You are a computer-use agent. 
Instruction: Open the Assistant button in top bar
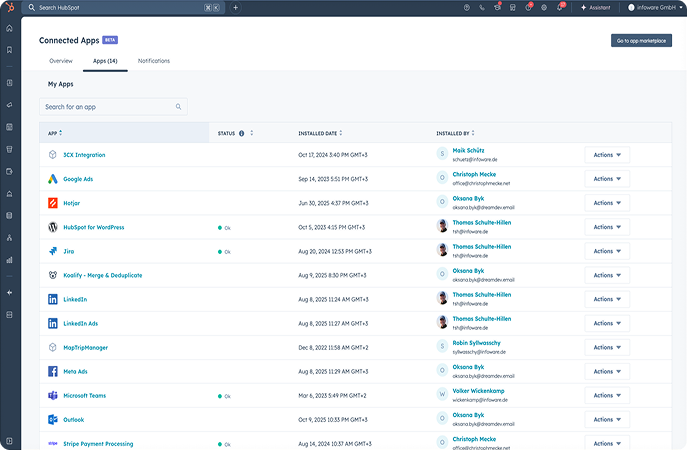(x=595, y=7)
